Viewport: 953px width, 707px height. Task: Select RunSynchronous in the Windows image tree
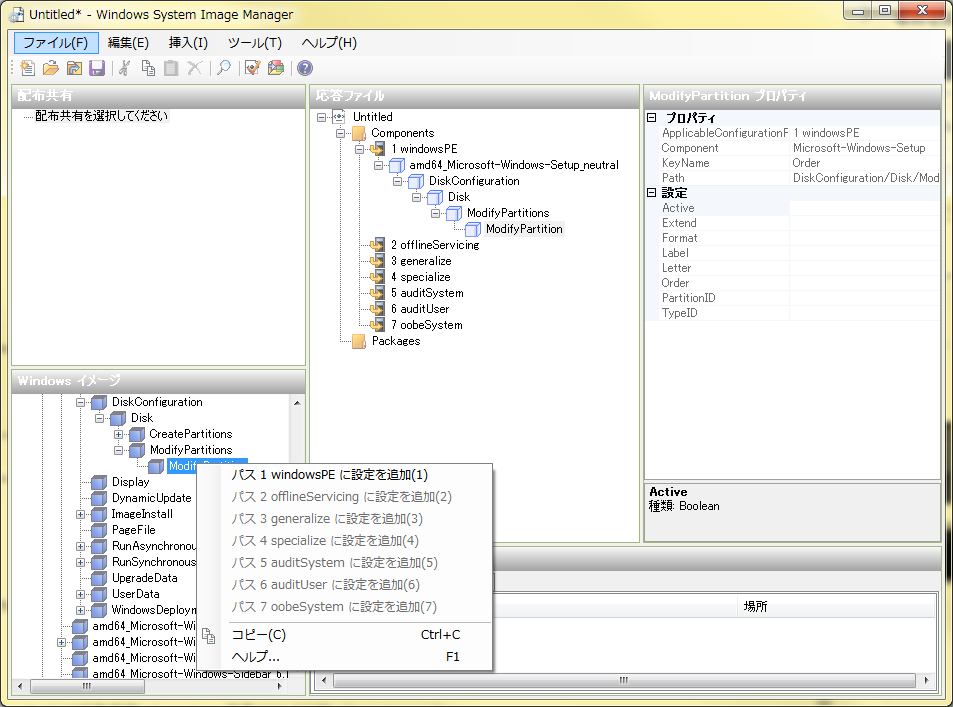(x=154, y=562)
